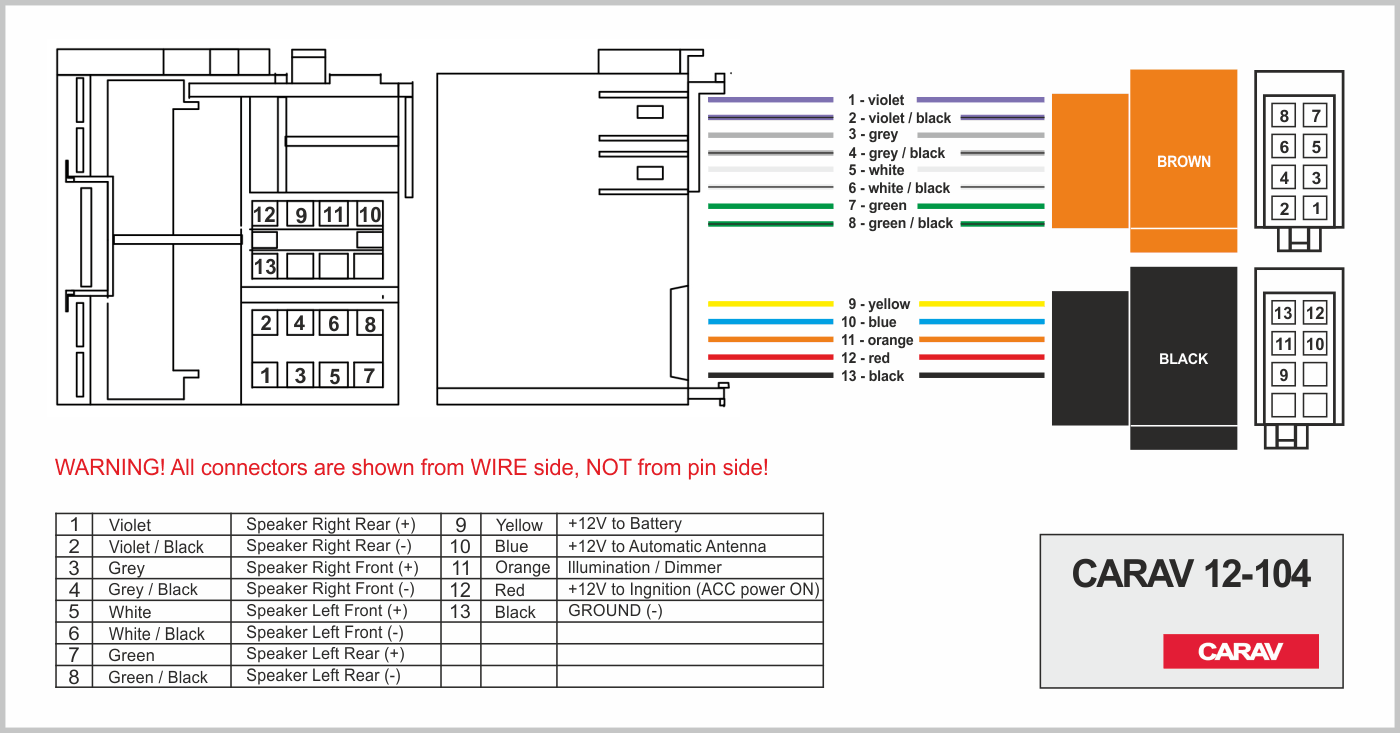Click pin 2 on the left plug drawing
1400x733 pixels.
265,323
